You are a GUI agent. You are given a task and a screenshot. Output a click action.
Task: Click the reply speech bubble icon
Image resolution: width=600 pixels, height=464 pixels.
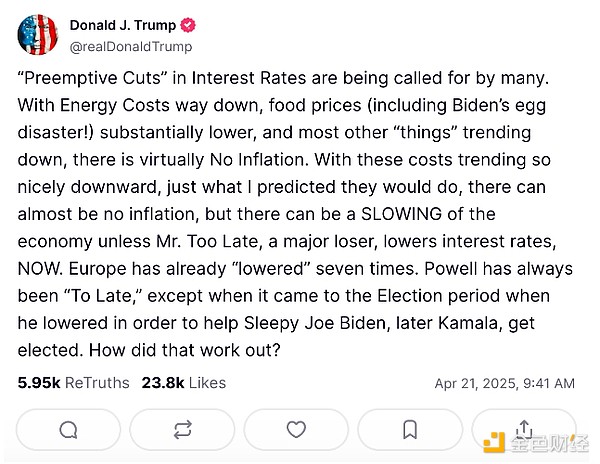[x=69, y=430]
